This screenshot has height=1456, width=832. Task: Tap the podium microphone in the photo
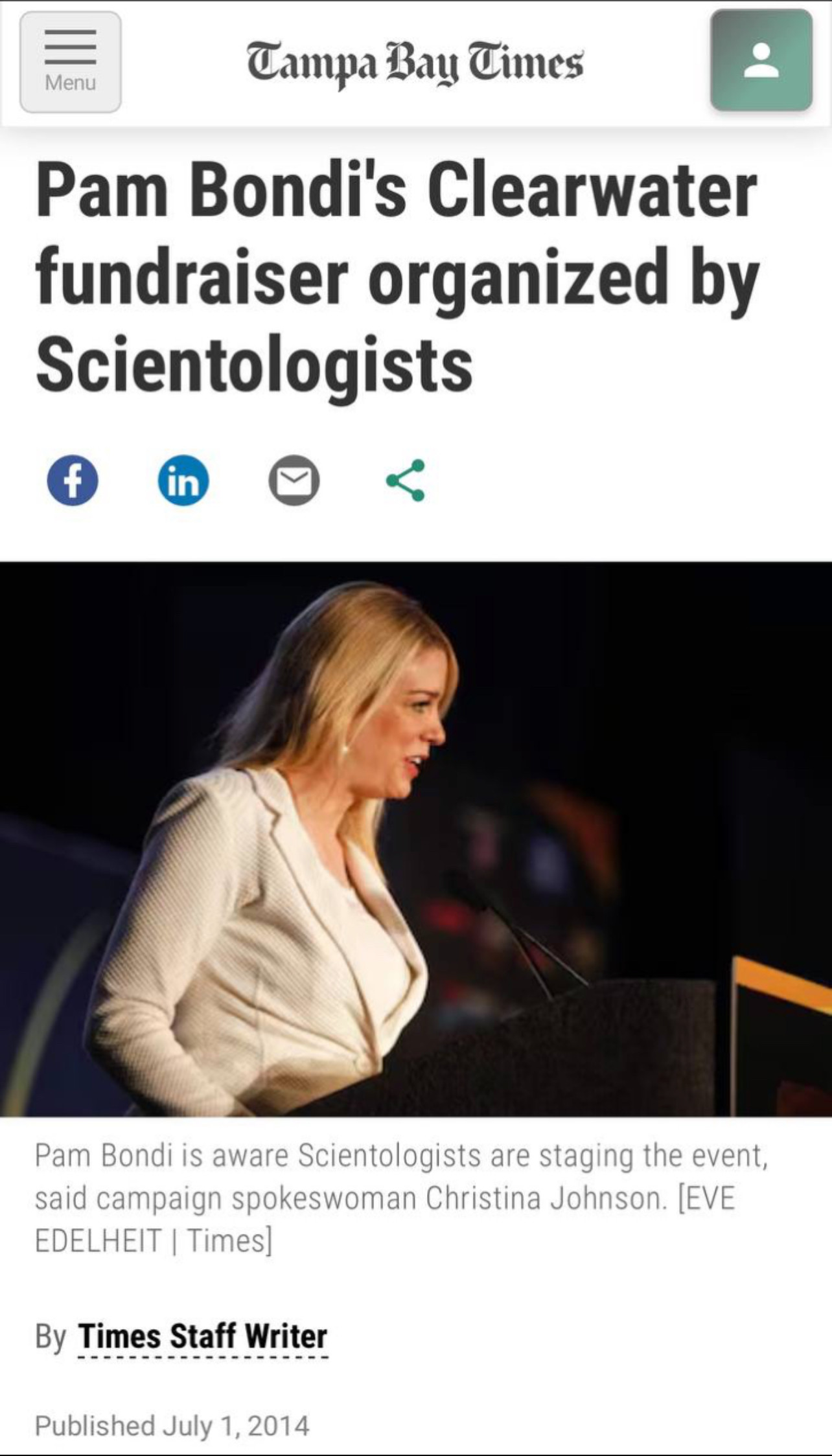[518, 933]
